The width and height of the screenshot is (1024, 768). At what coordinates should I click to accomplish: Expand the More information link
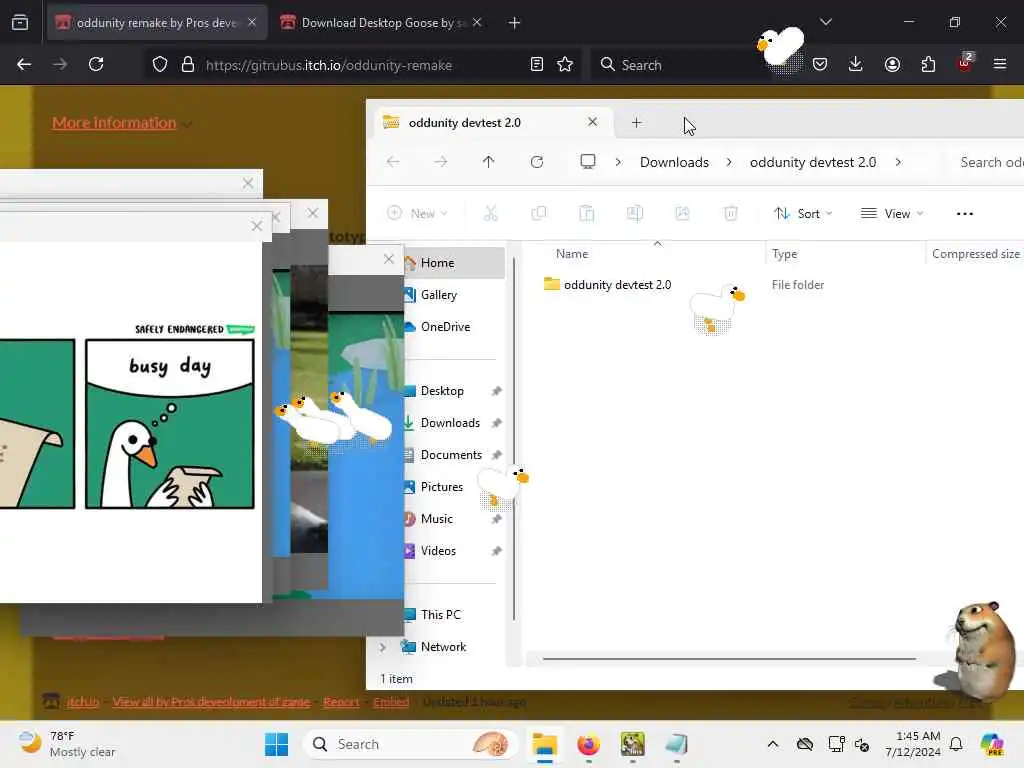114,123
